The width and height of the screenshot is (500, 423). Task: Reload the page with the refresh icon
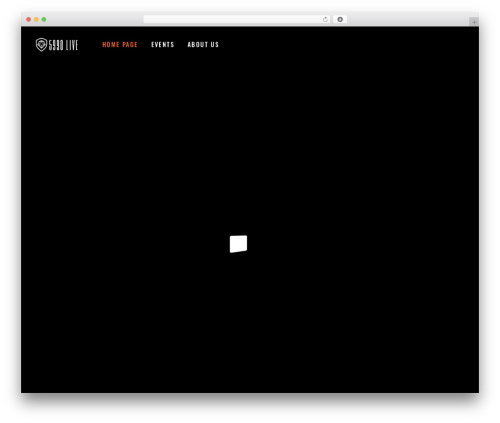click(x=325, y=19)
